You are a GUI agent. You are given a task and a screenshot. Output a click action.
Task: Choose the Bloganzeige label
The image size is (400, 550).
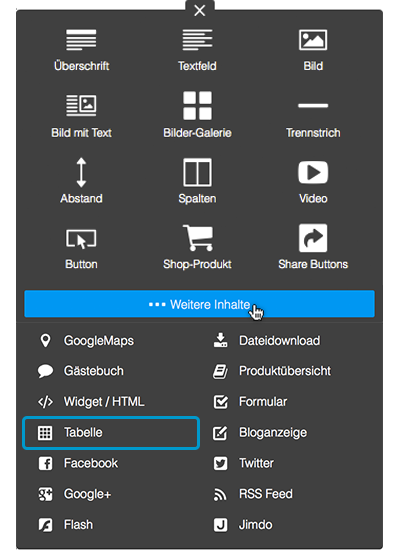pyautogui.click(x=273, y=432)
